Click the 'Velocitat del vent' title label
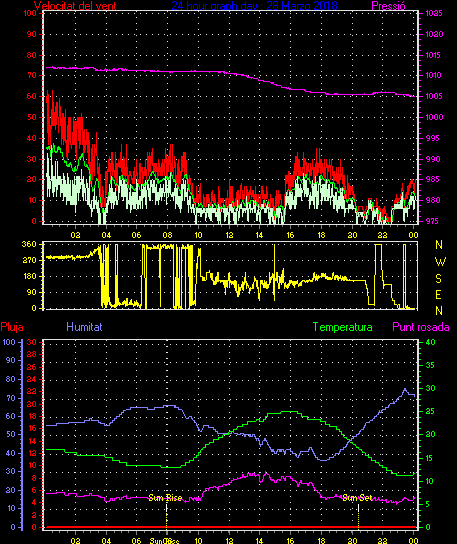Image resolution: width=457 pixels, height=544 pixels. [x=75, y=6]
